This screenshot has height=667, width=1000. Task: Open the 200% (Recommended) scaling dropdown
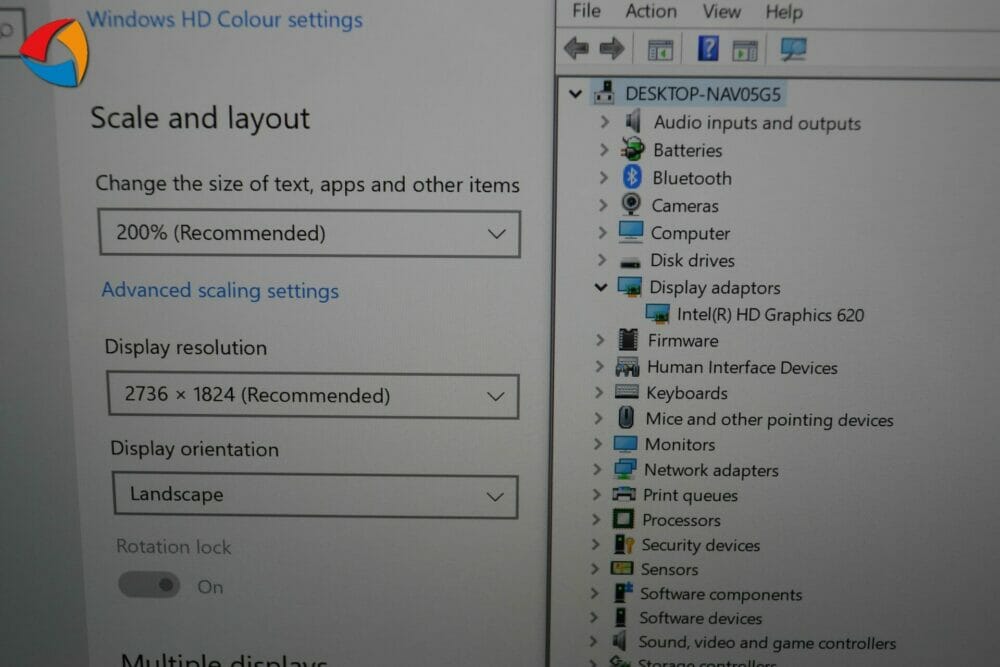click(309, 233)
